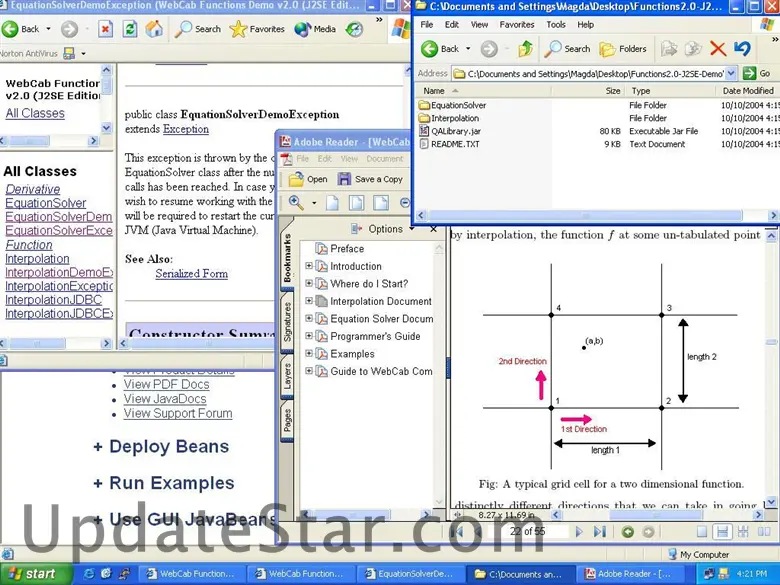780x585 pixels.
Task: Click the Fit Page icon in Reader
Action: pyautogui.click(x=356, y=203)
